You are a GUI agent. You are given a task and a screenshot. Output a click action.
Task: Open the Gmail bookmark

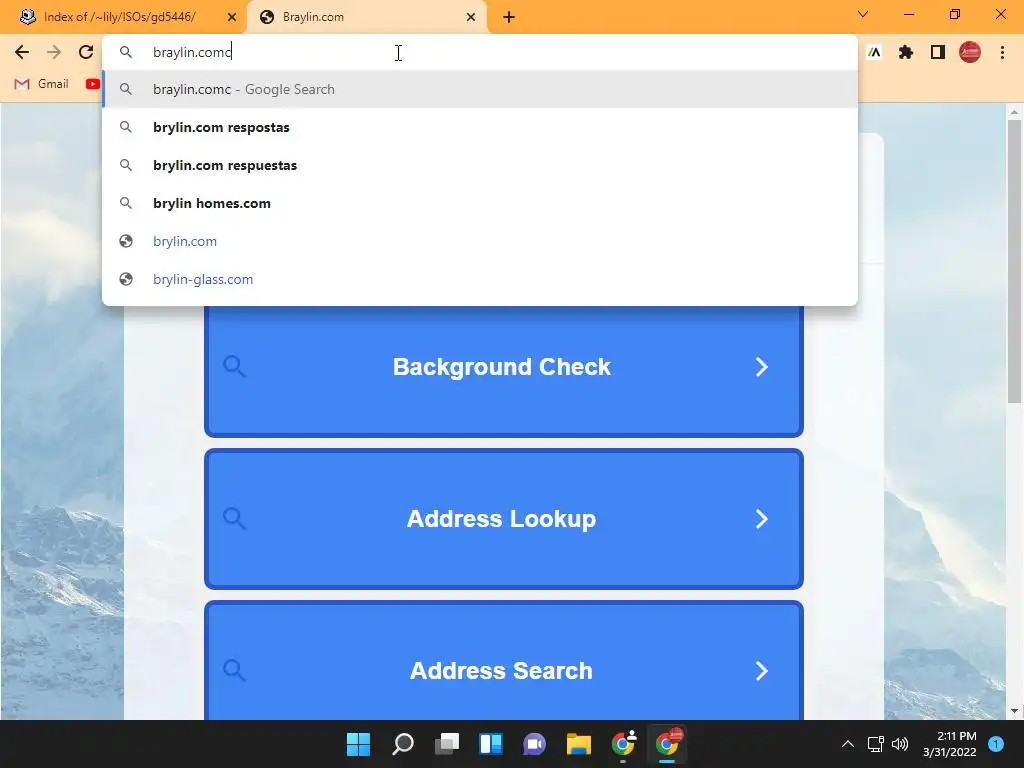point(42,84)
